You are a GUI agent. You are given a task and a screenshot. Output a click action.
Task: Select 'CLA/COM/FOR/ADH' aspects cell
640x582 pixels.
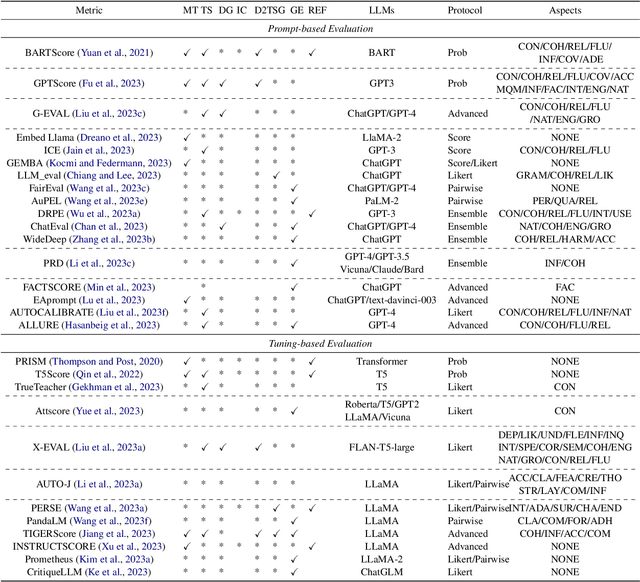[x=565, y=521]
